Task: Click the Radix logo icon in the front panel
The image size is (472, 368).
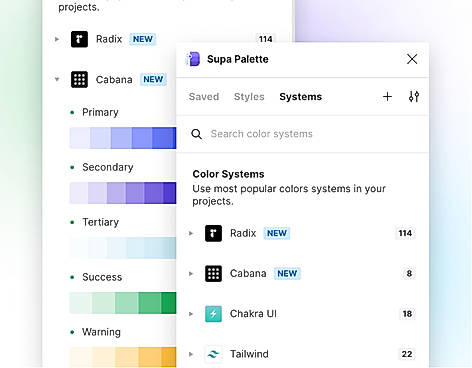Action: pyautogui.click(x=213, y=233)
